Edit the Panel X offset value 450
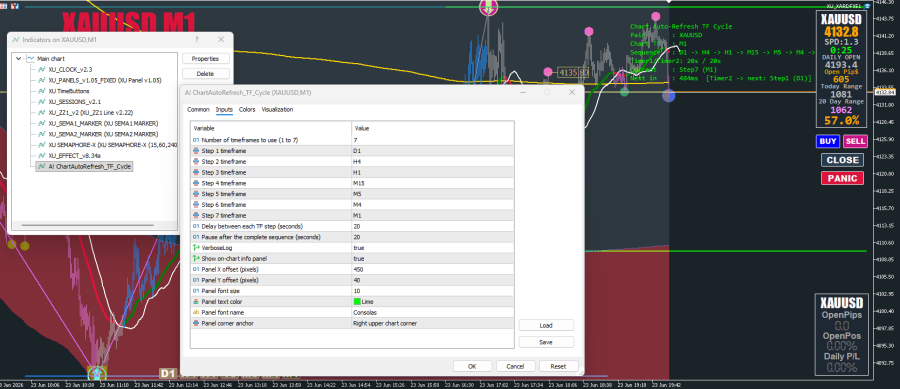Image resolution: width=900 pixels, height=389 pixels. pos(433,269)
